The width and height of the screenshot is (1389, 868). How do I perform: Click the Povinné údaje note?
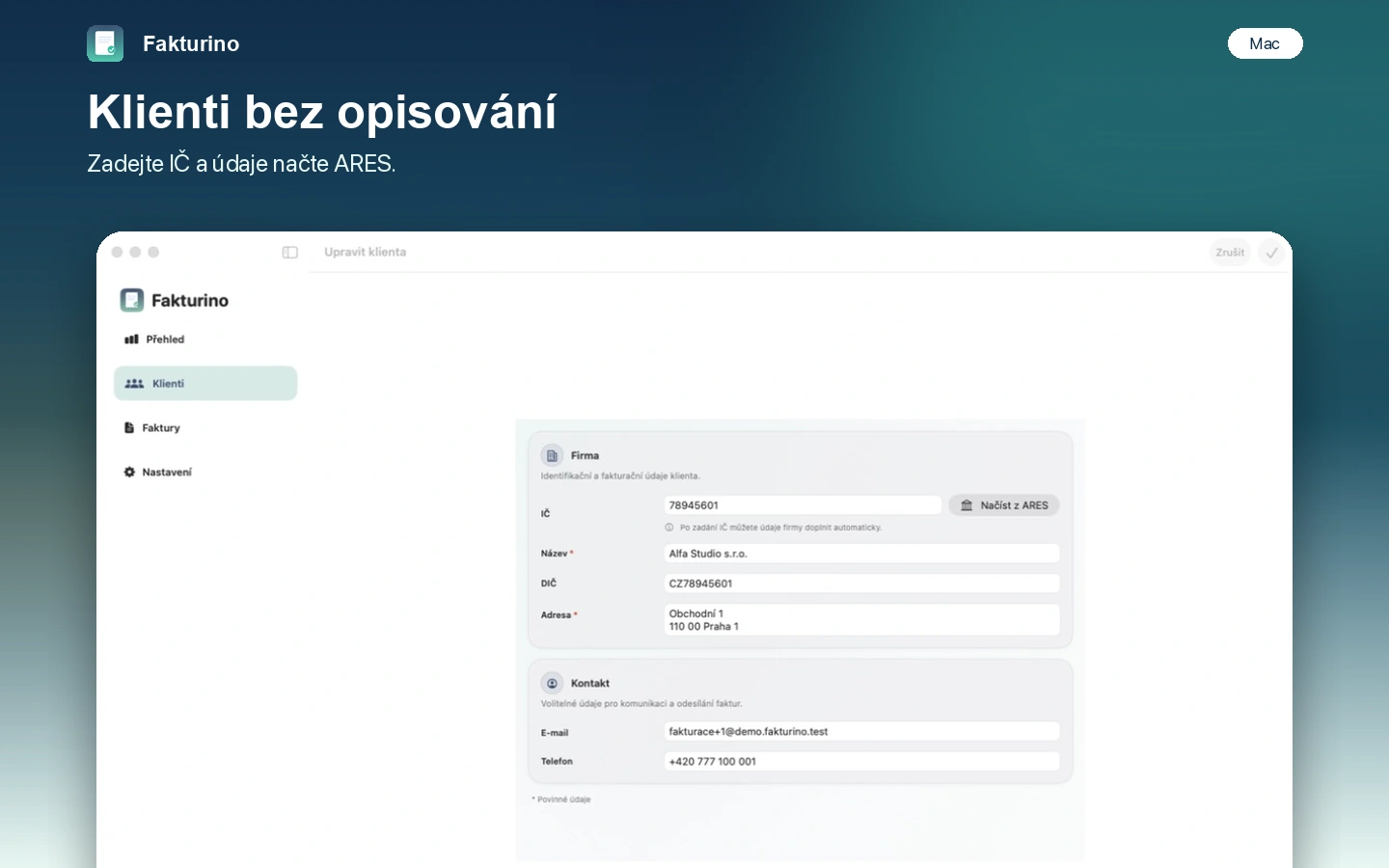click(x=561, y=800)
